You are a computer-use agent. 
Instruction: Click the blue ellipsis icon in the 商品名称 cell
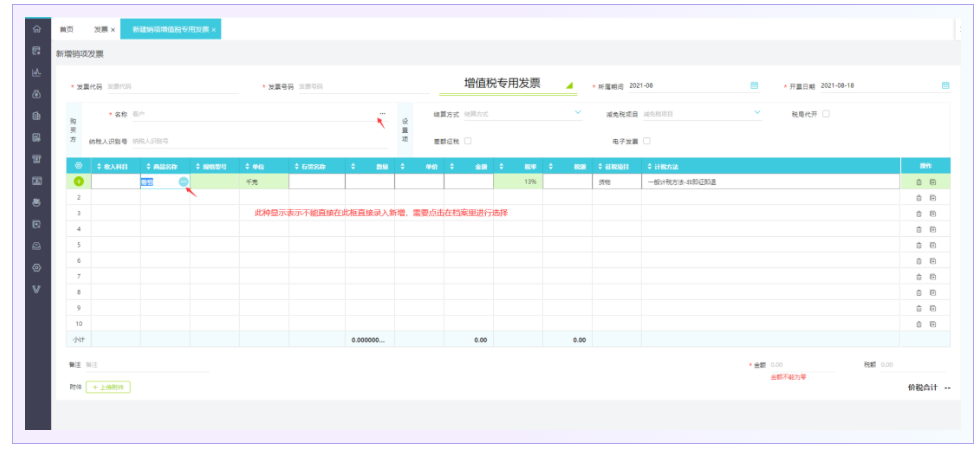pyautogui.click(x=183, y=182)
